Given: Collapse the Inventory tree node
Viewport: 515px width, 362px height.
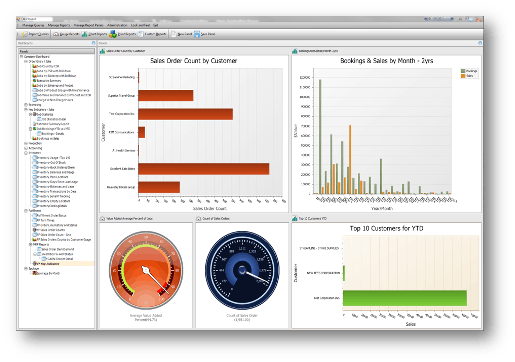Looking at the screenshot, I should click(26, 153).
